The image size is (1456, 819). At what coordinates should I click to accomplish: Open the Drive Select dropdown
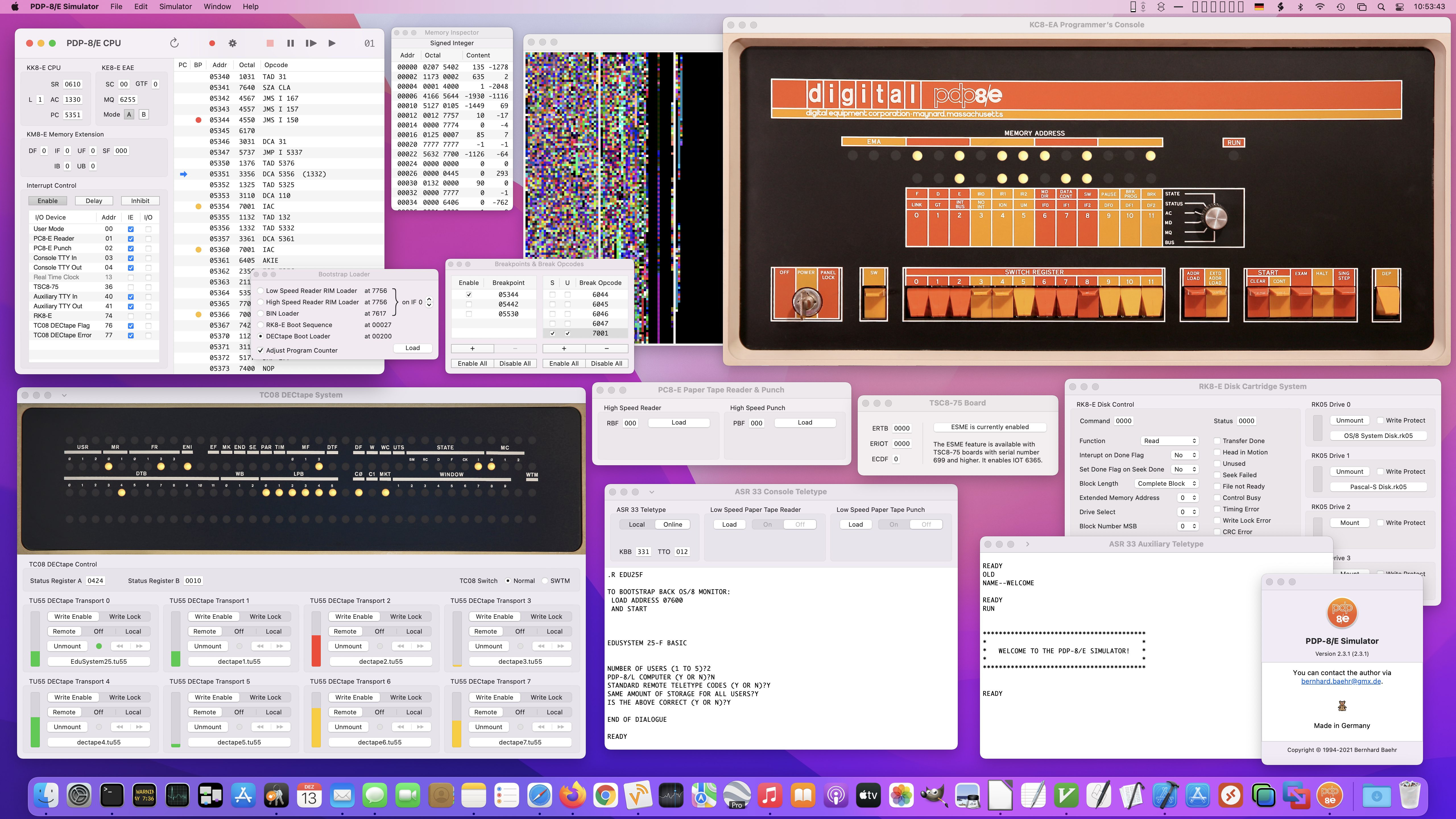click(1188, 512)
